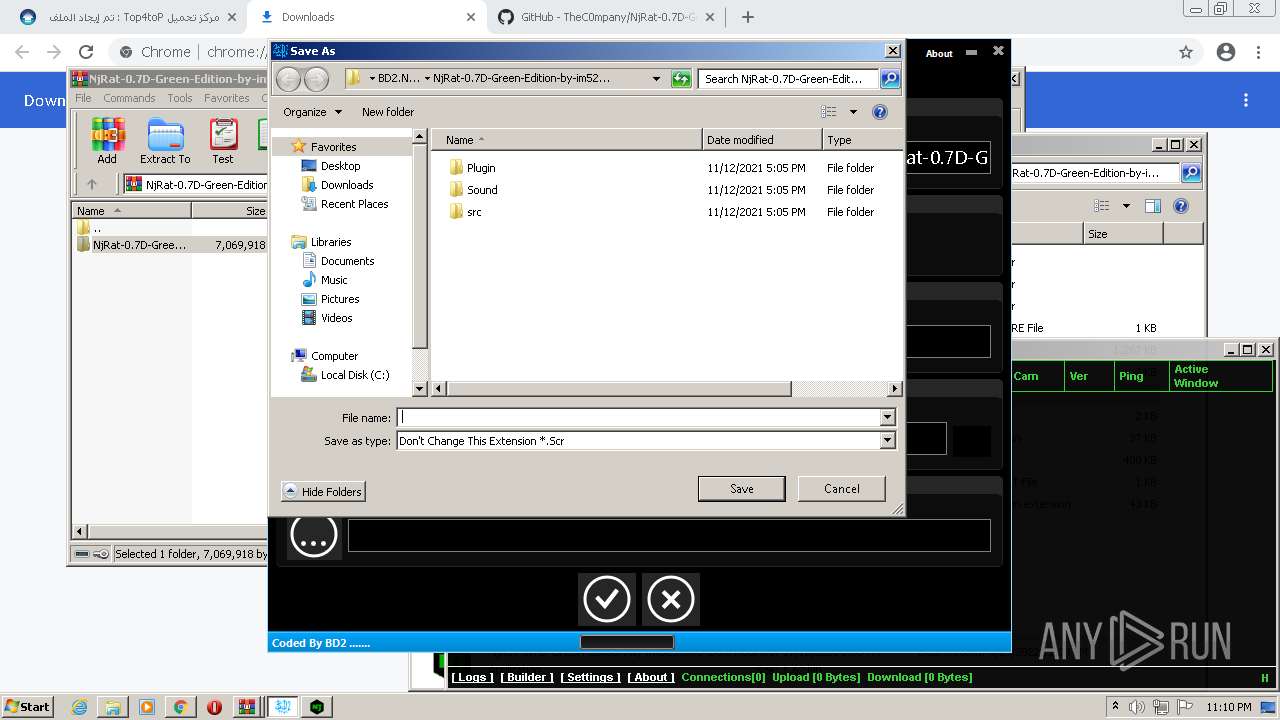
Task: Open the Organize menu
Action: (312, 112)
